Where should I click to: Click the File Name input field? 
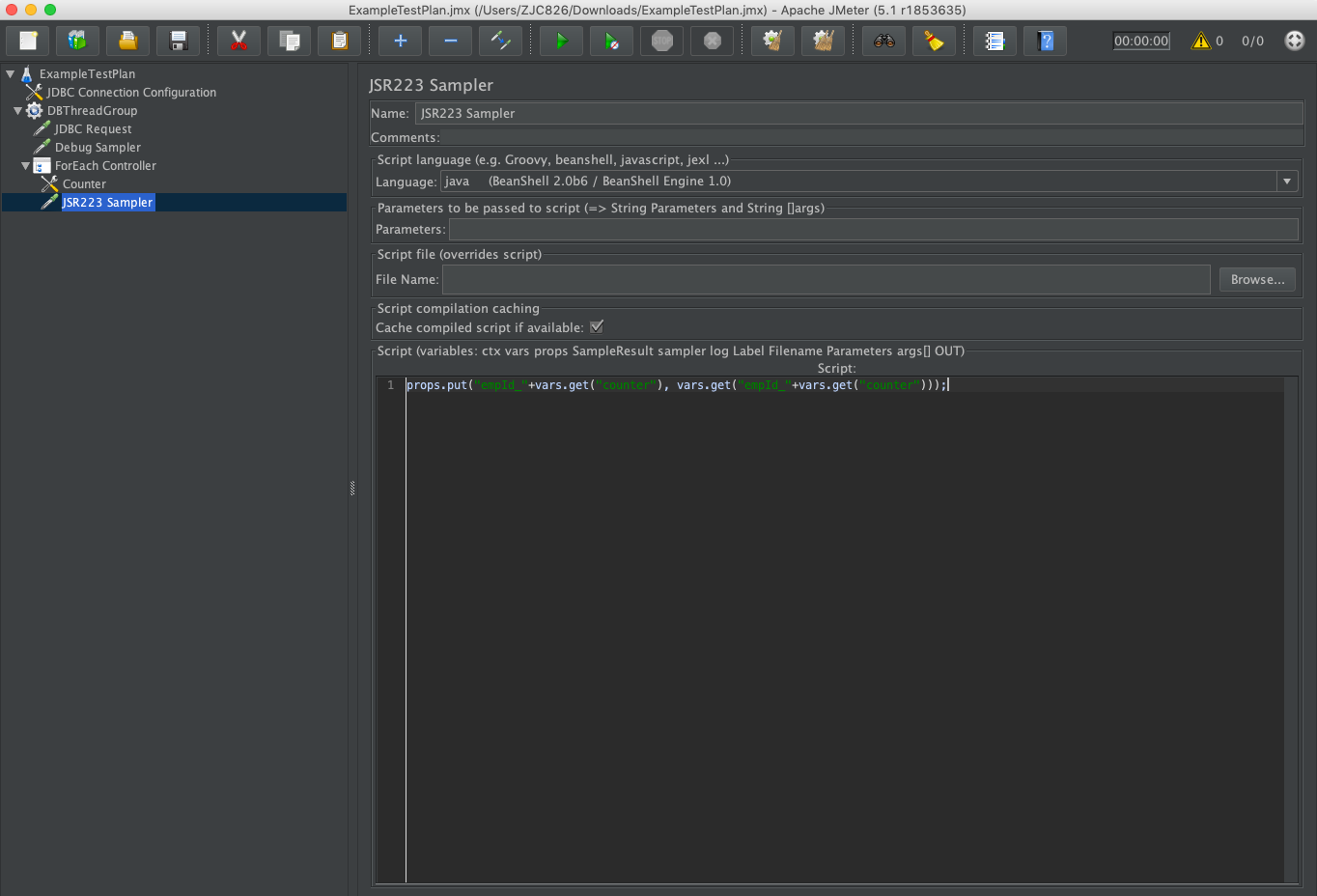(827, 279)
